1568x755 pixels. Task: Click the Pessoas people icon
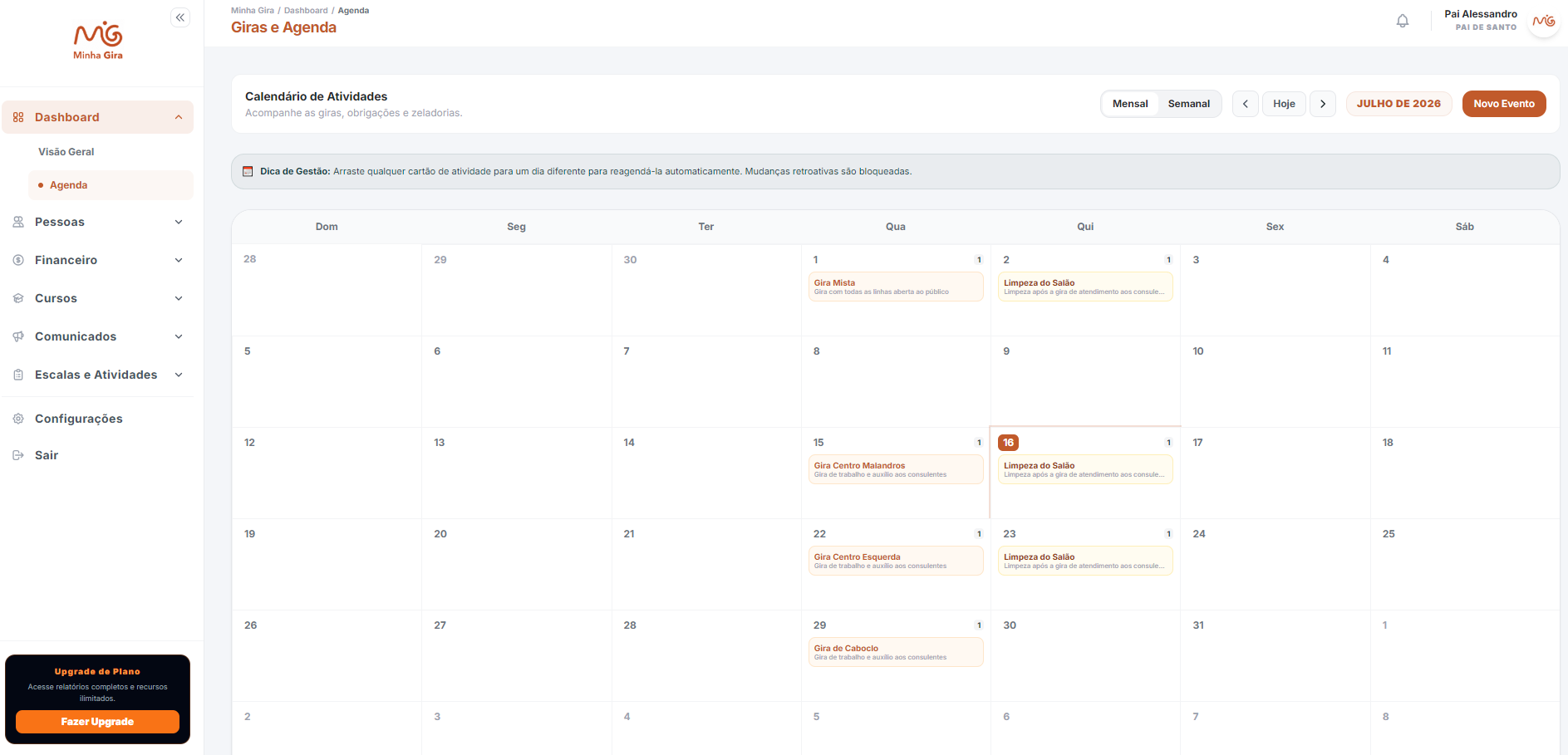[x=18, y=222]
